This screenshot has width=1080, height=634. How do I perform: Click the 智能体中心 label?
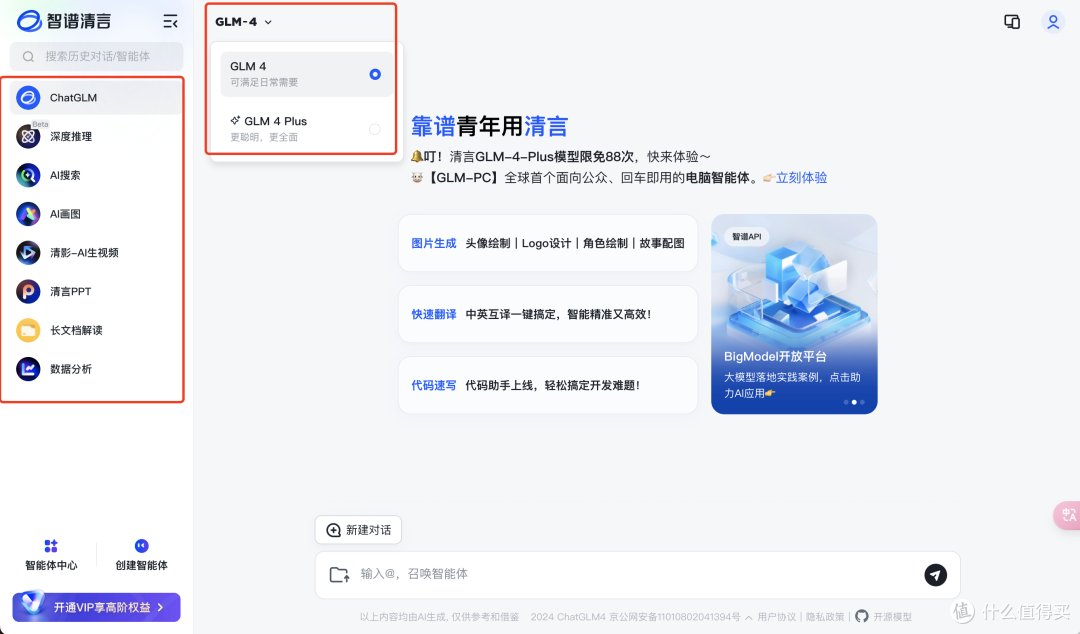[51, 565]
